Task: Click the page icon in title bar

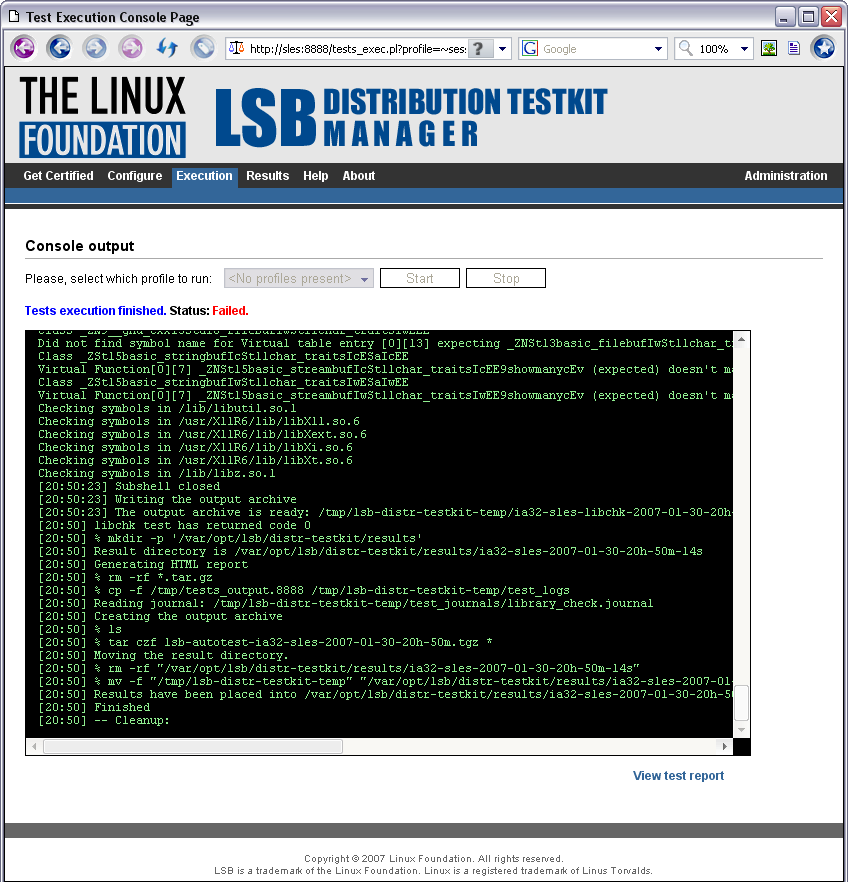Action: [x=13, y=17]
